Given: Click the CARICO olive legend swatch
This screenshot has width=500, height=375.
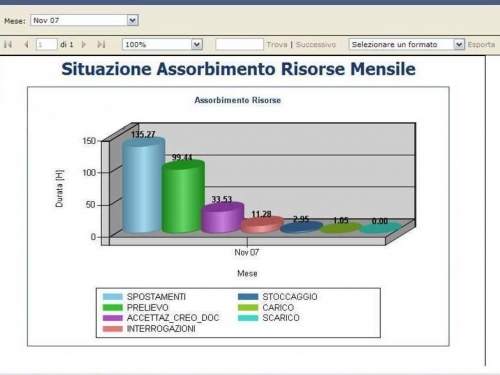Looking at the screenshot, I should tap(248, 307).
